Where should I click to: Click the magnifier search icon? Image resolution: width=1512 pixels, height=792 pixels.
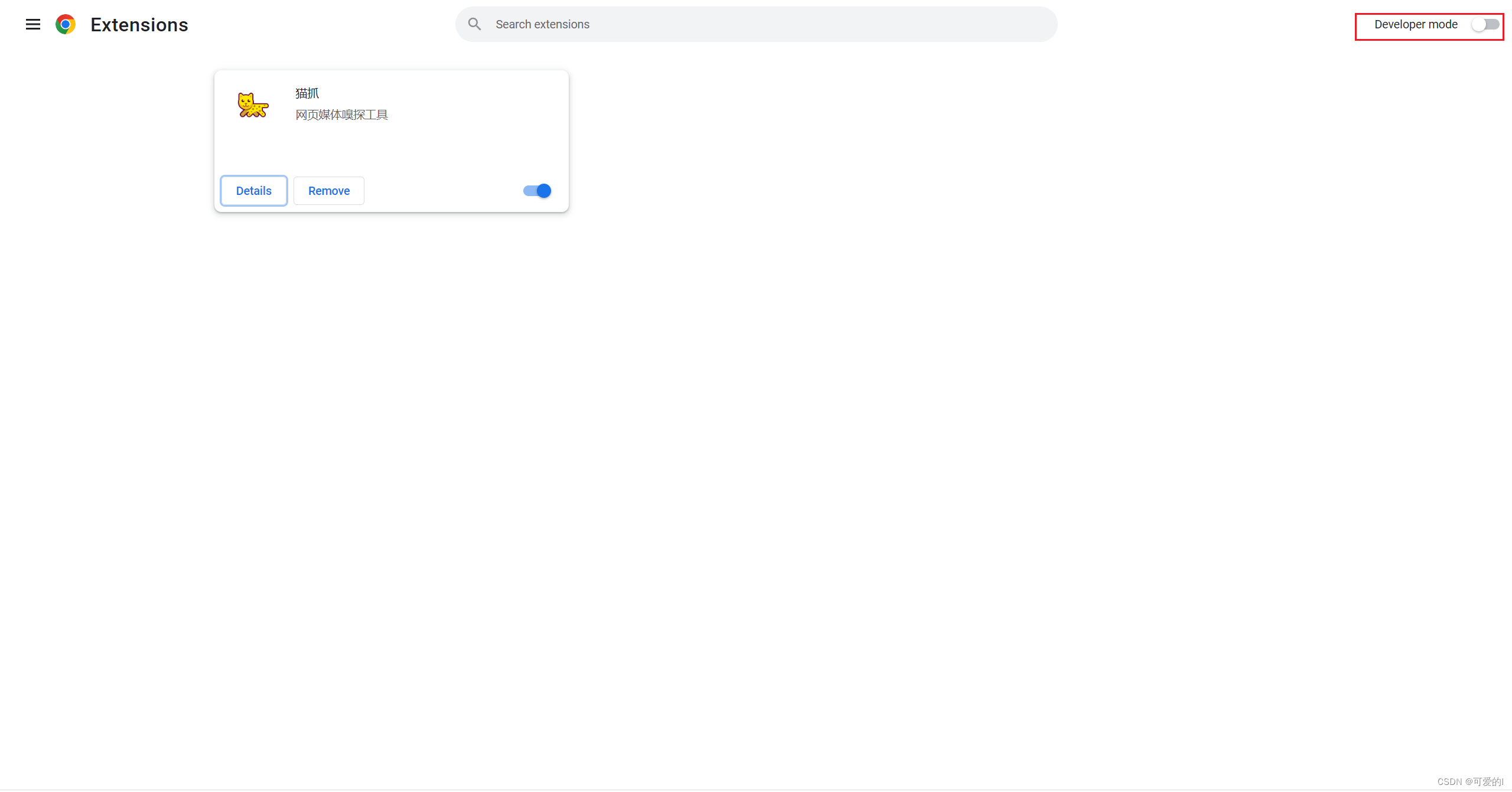click(474, 24)
